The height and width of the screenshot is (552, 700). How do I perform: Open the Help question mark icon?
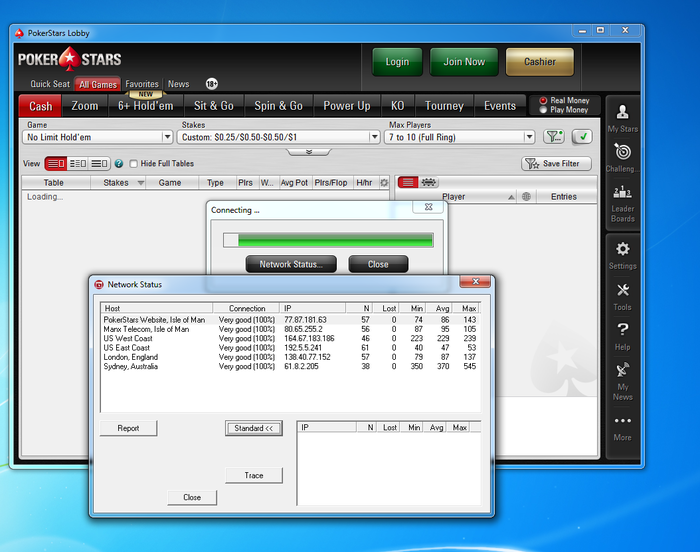tap(622, 337)
